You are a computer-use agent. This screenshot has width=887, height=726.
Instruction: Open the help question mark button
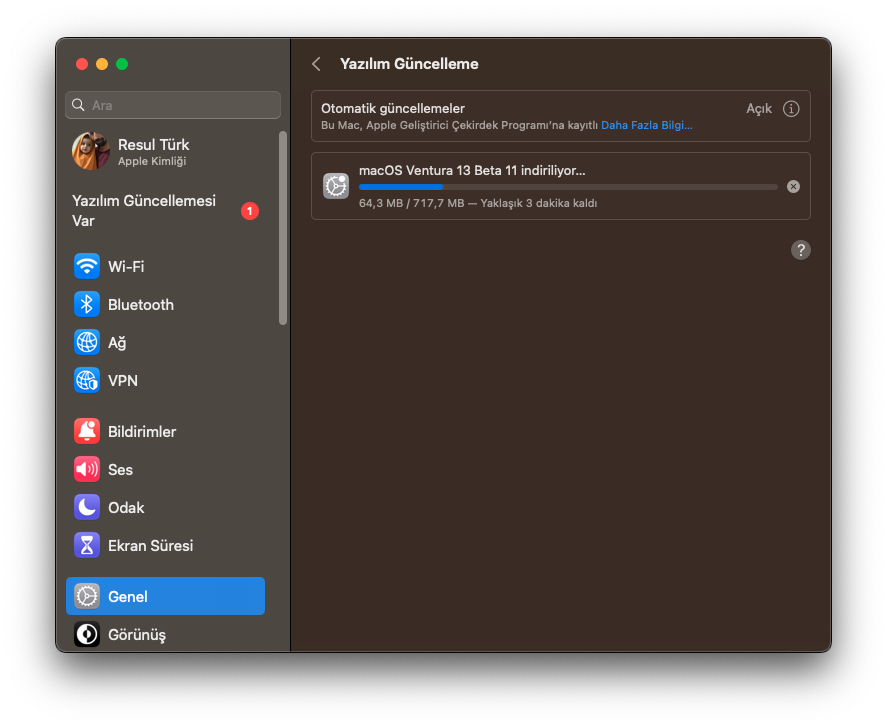(800, 250)
